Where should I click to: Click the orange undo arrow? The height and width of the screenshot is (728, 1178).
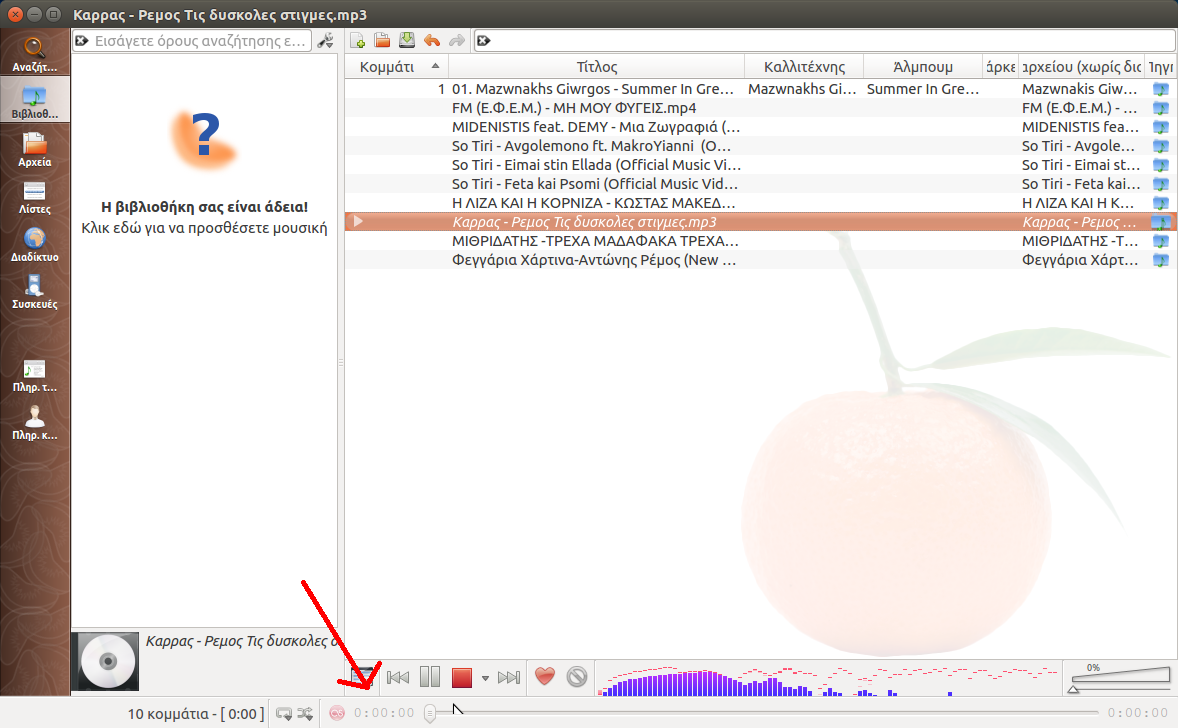(432, 41)
